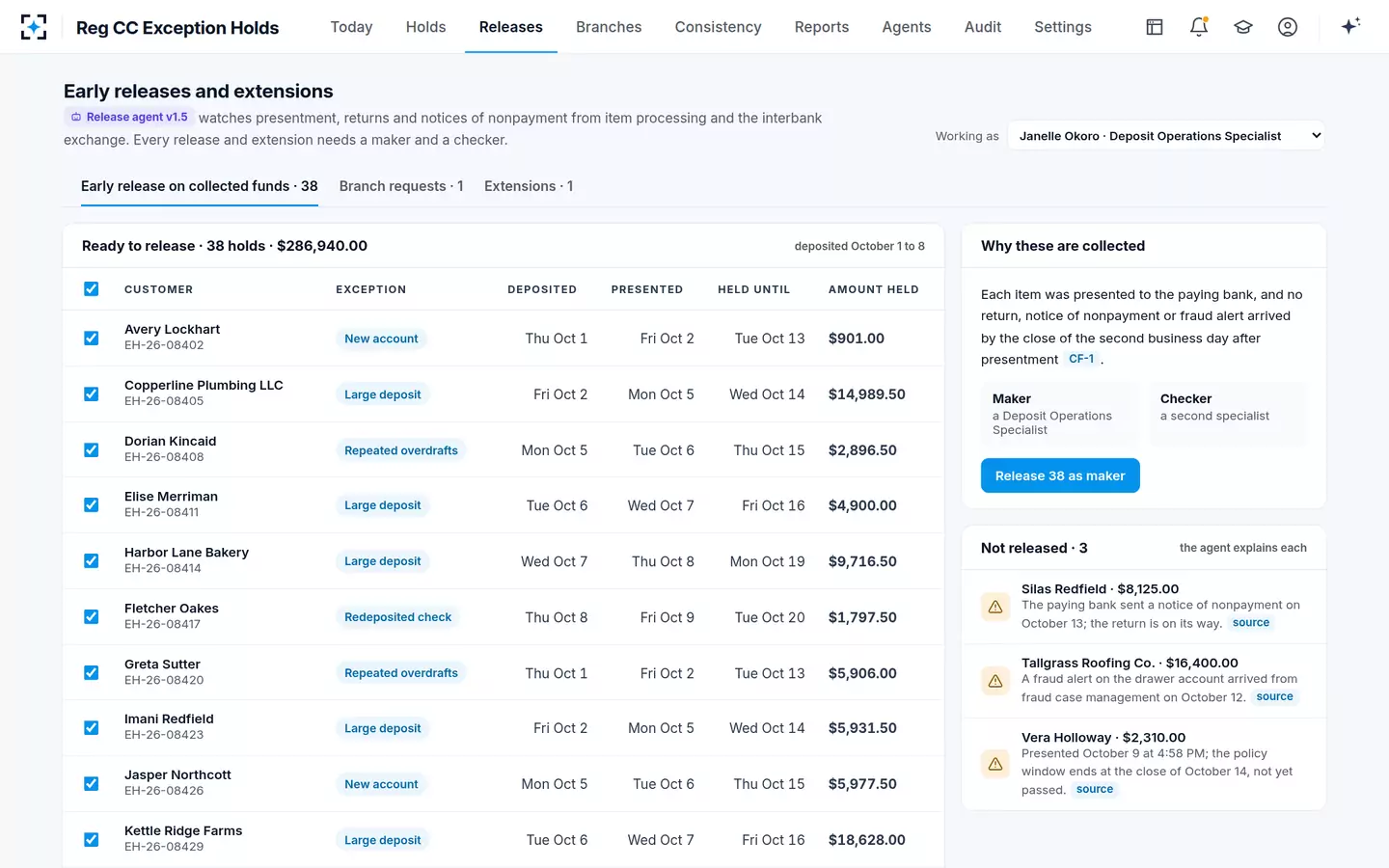Toggle the select-all holds checkbox

pyautogui.click(x=92, y=288)
